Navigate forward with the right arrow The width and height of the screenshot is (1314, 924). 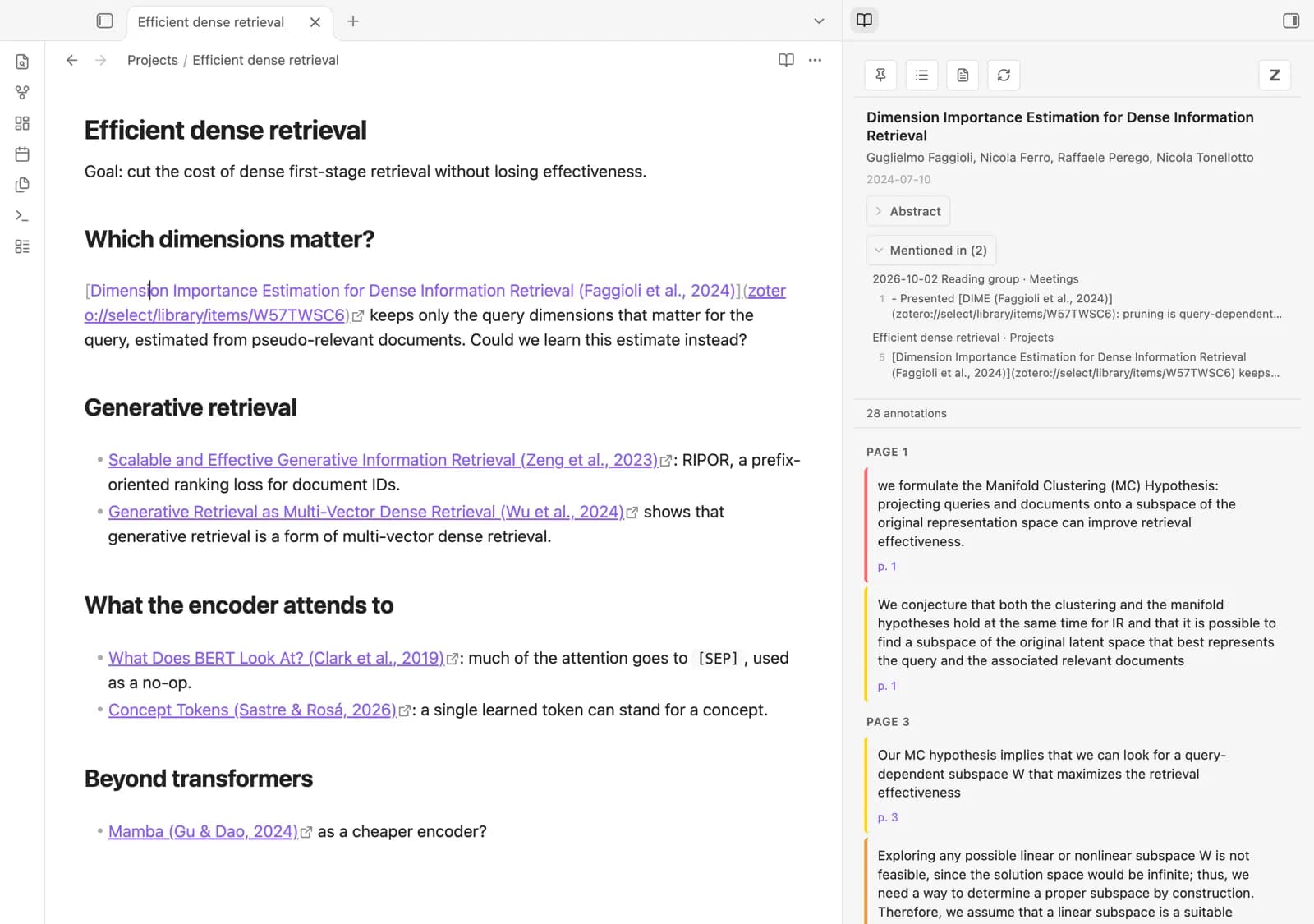pos(100,60)
